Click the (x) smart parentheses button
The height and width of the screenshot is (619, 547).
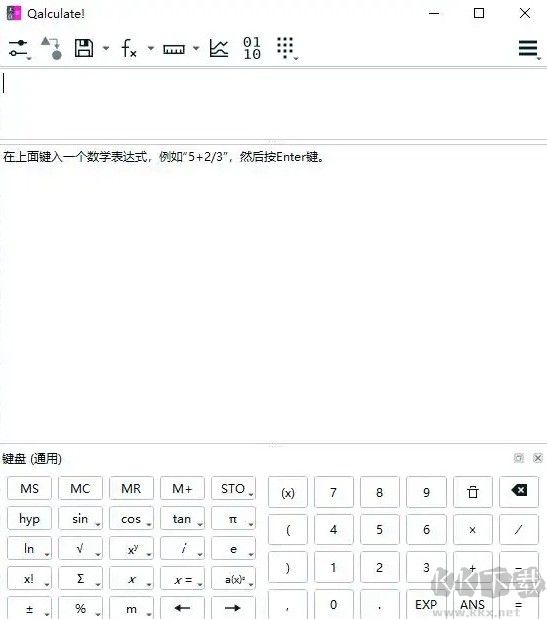click(288, 492)
